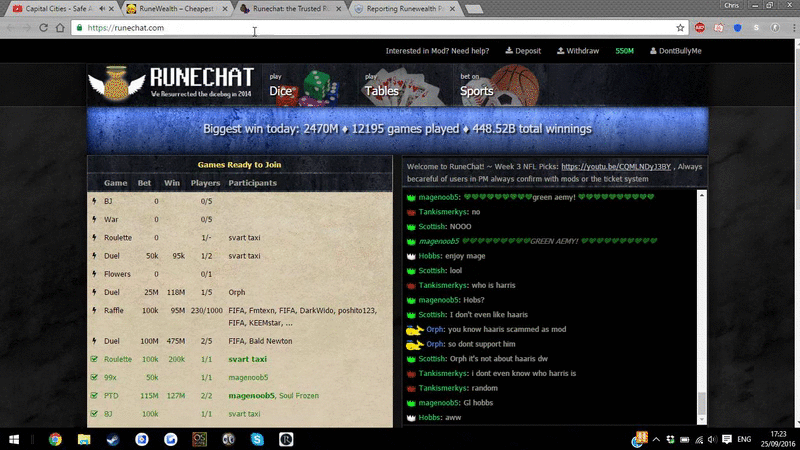Click the 'svart taxi' 50k Duel row
This screenshot has height=450, width=800.
pos(240,256)
